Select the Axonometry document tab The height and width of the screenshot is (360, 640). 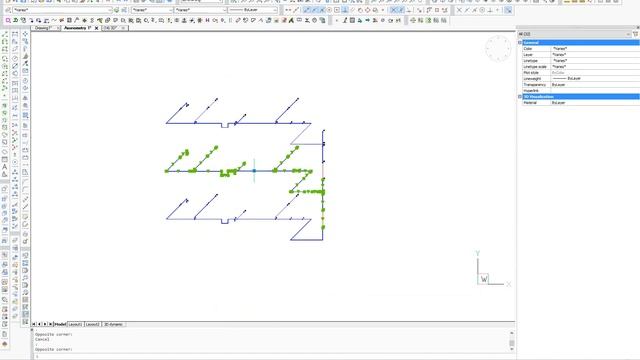(77, 28)
